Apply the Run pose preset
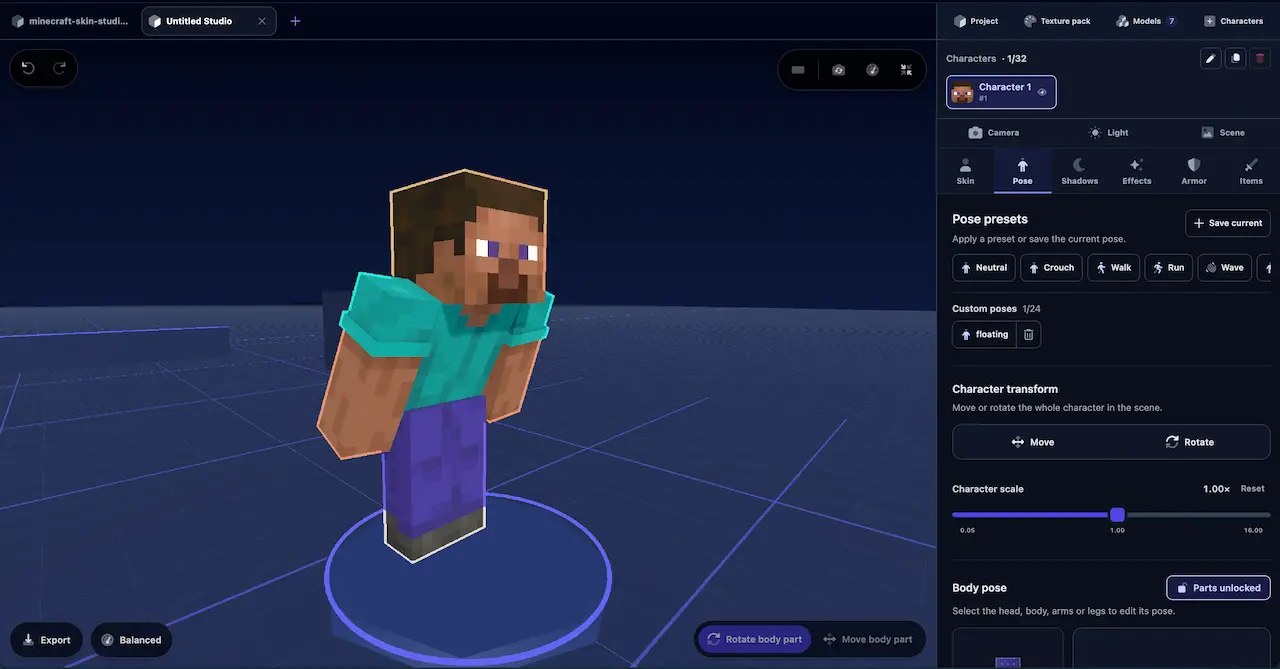The height and width of the screenshot is (669, 1280). pyautogui.click(x=1168, y=268)
